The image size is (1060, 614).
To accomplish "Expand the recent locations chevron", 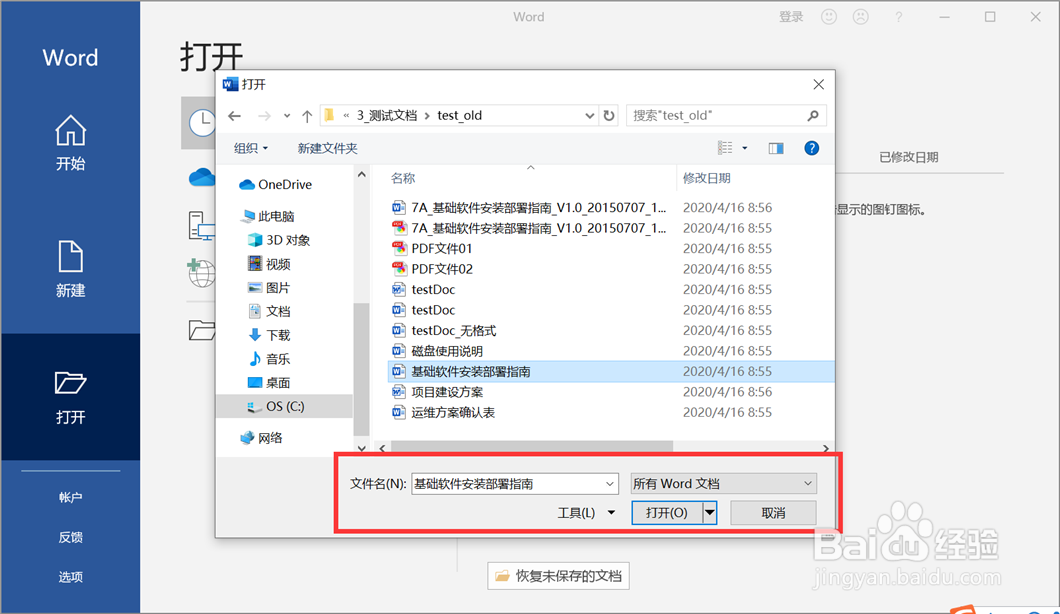I will point(287,116).
